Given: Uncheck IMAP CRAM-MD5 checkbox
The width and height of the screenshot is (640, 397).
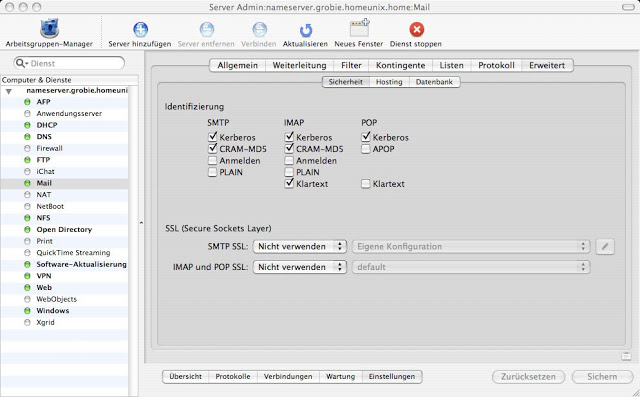Looking at the screenshot, I should coord(289,149).
